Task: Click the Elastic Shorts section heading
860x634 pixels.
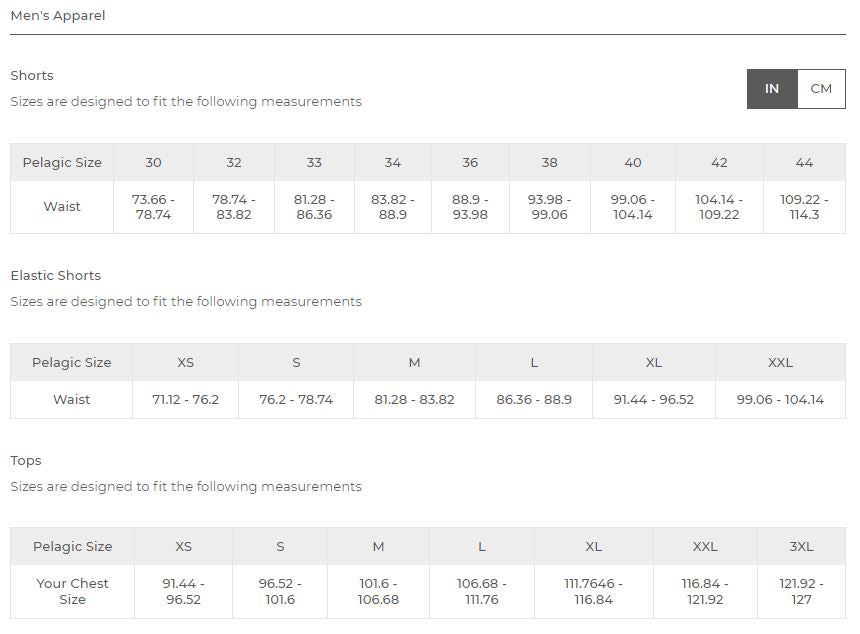Action: pyautogui.click(x=56, y=276)
